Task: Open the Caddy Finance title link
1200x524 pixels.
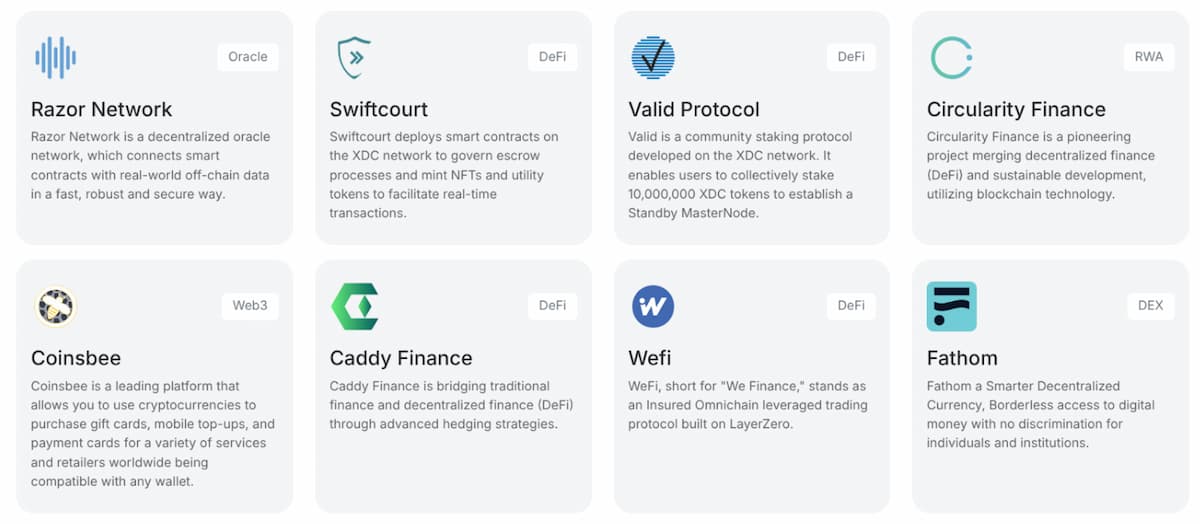Action: pos(401,358)
